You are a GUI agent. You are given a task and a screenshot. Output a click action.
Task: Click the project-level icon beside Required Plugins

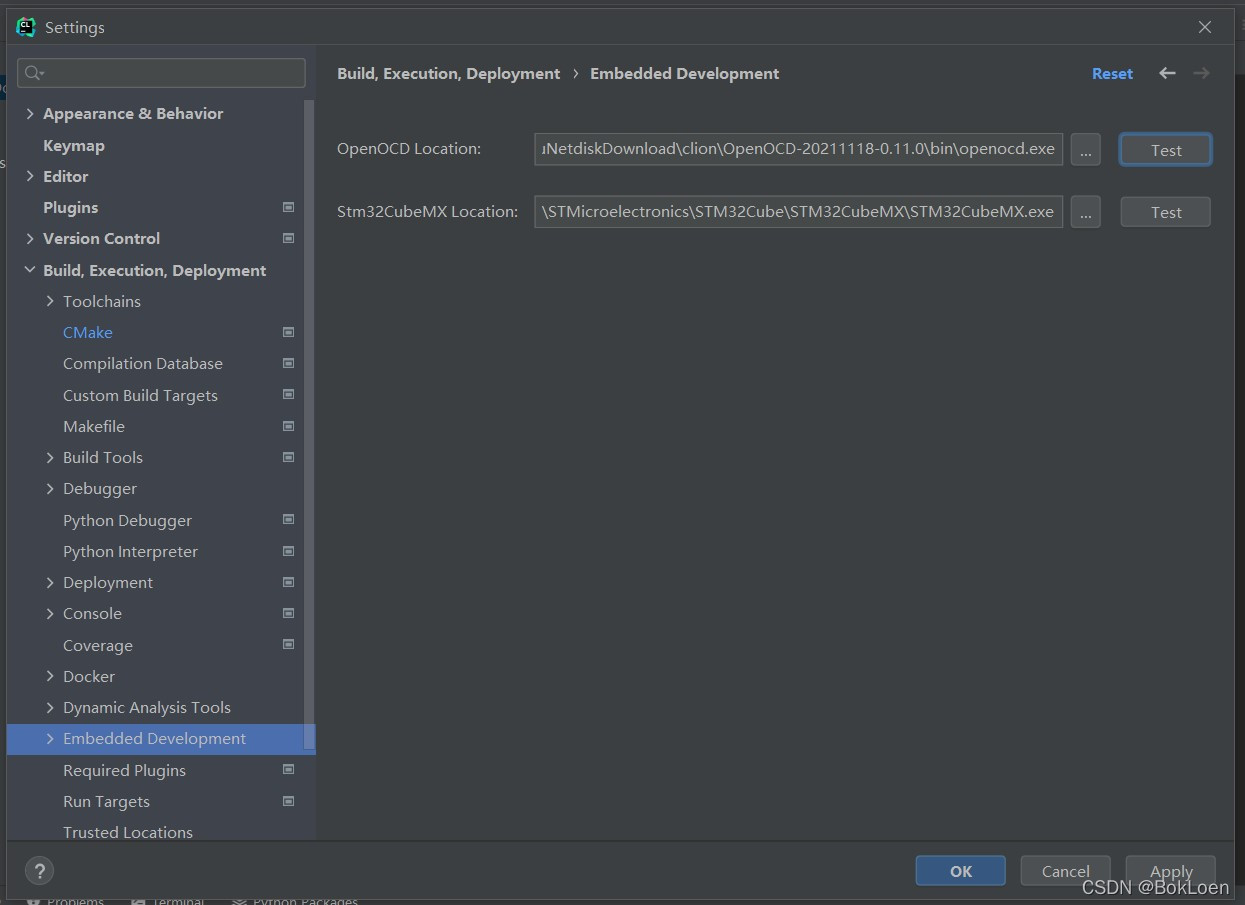288,770
